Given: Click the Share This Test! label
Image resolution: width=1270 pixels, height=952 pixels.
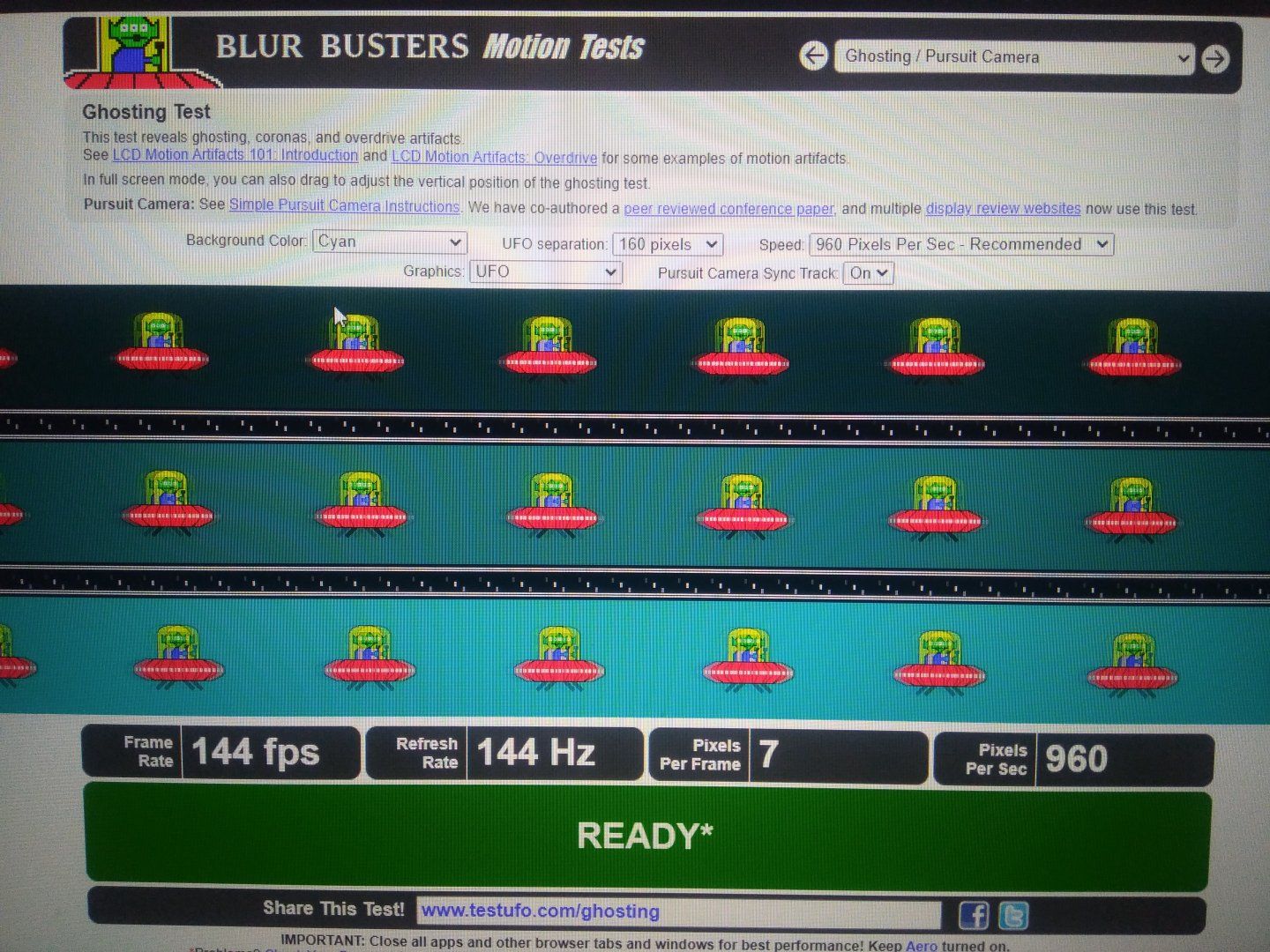Looking at the screenshot, I should pos(333,908).
